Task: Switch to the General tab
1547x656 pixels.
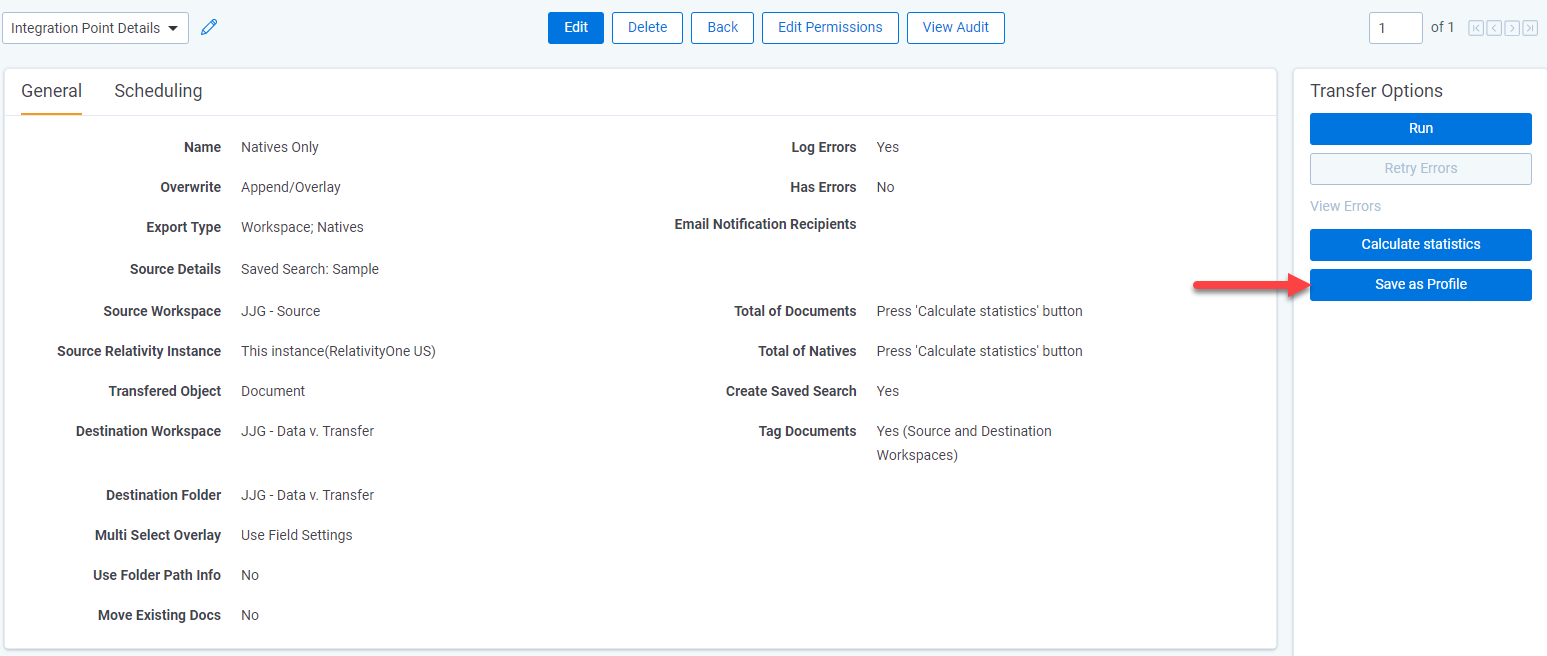Action: [x=51, y=91]
